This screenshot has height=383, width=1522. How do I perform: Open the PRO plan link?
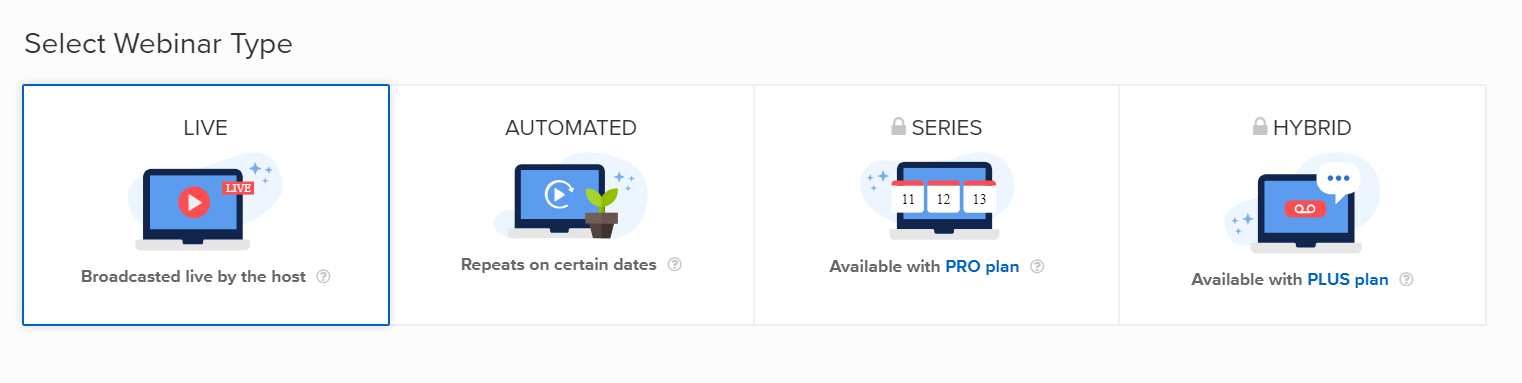tap(982, 267)
